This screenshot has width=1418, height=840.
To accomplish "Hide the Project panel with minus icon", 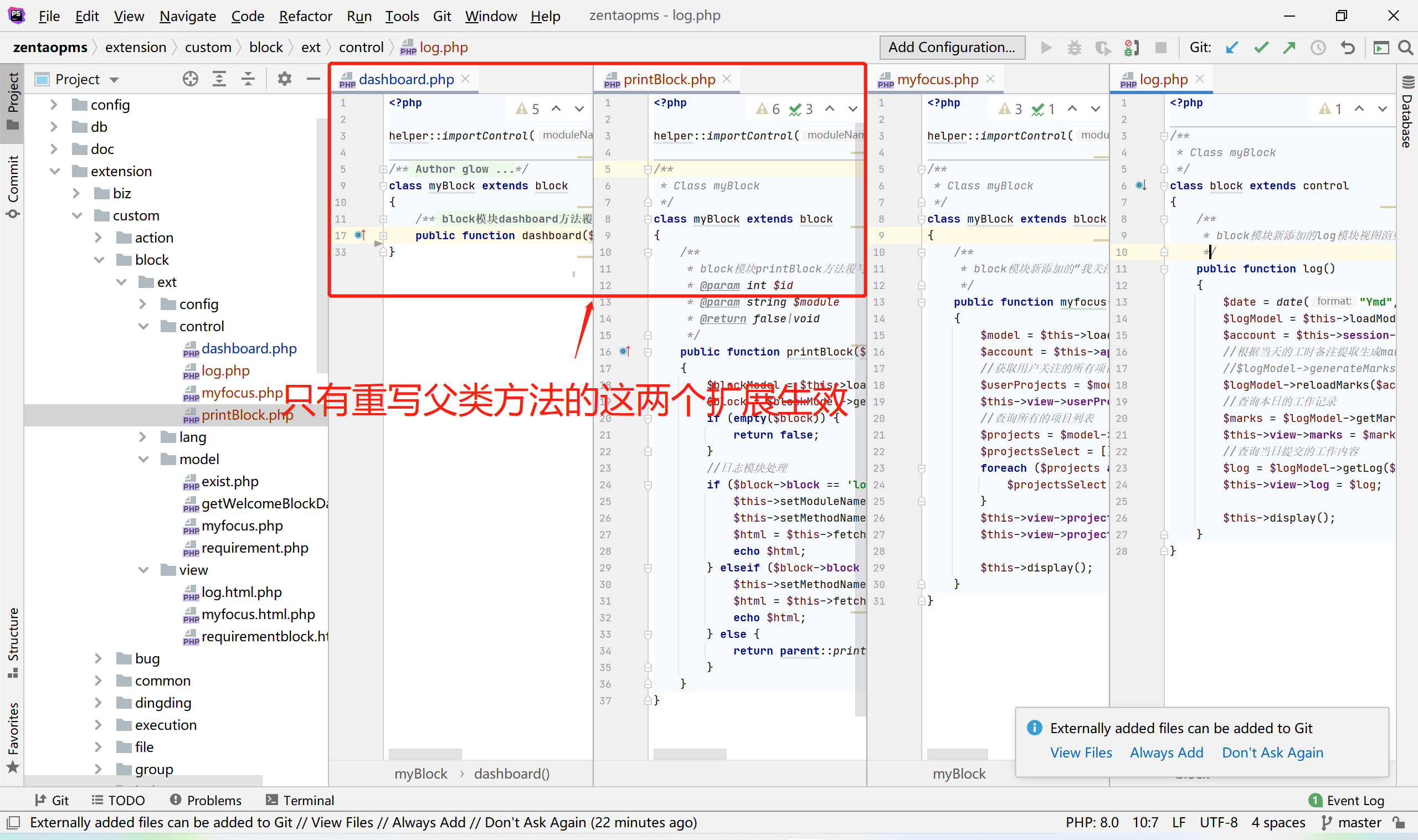I will pyautogui.click(x=313, y=79).
